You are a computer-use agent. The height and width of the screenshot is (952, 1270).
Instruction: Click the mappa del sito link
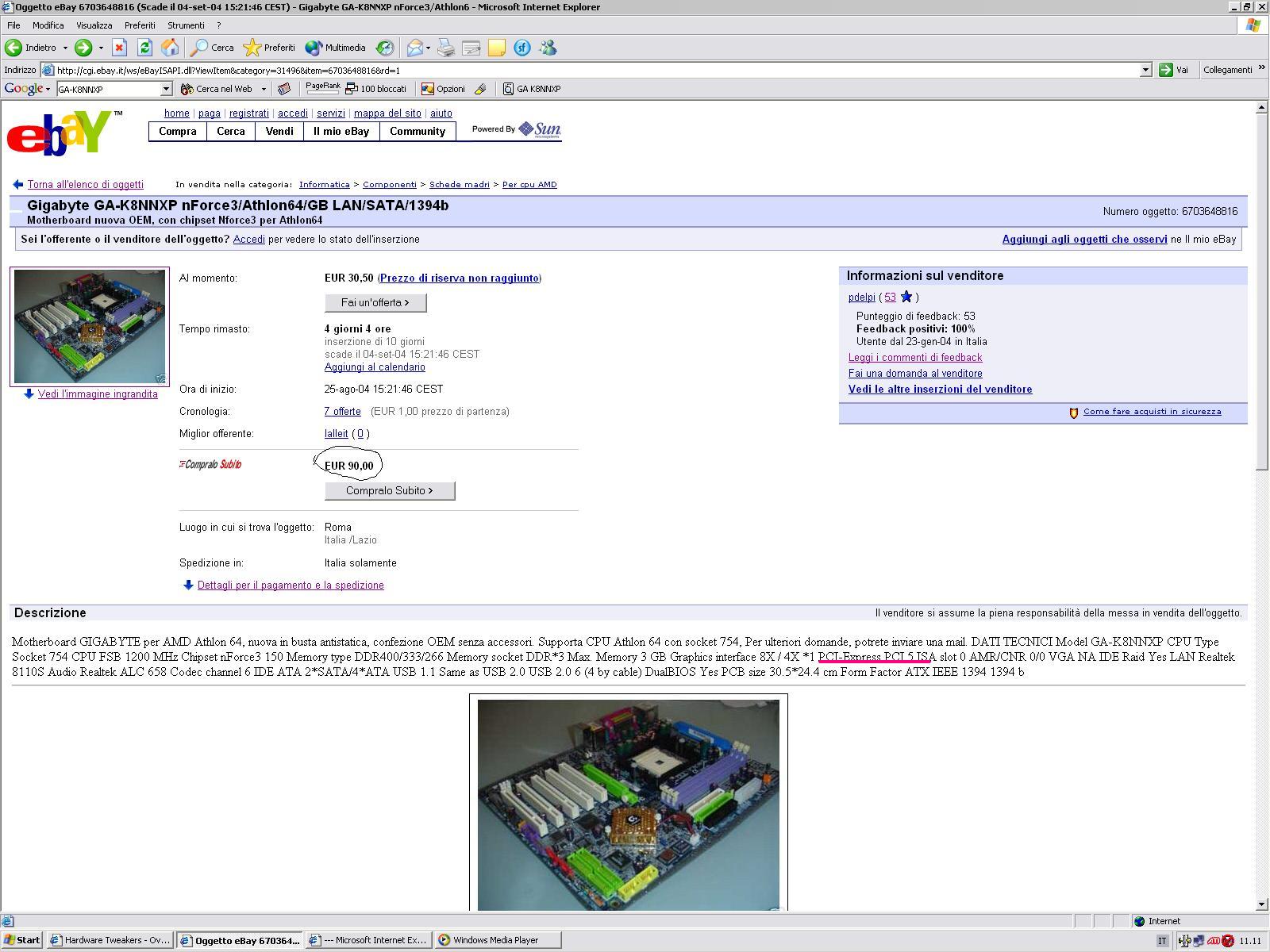click(x=387, y=113)
